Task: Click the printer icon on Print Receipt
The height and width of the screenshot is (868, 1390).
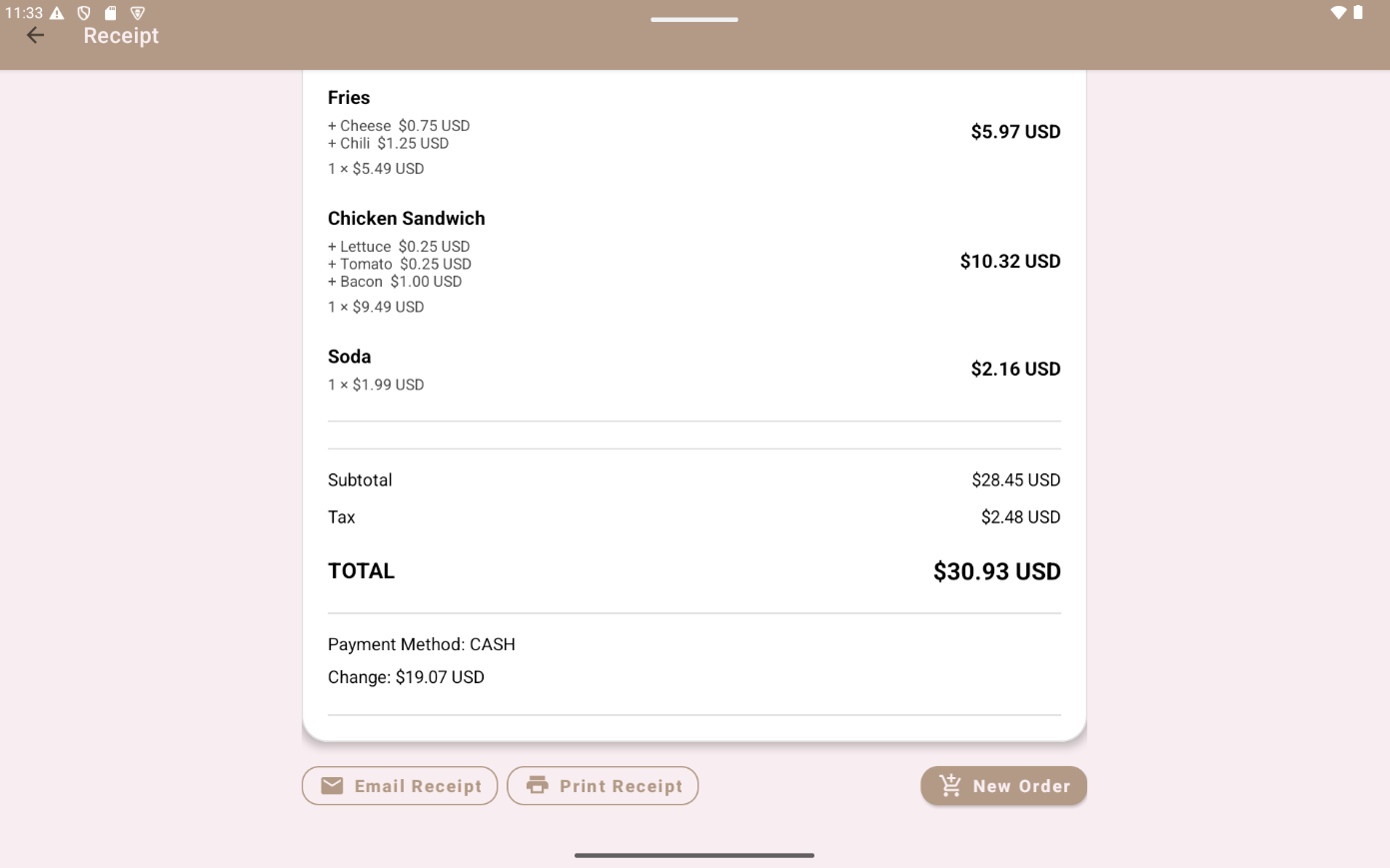Action: click(538, 785)
